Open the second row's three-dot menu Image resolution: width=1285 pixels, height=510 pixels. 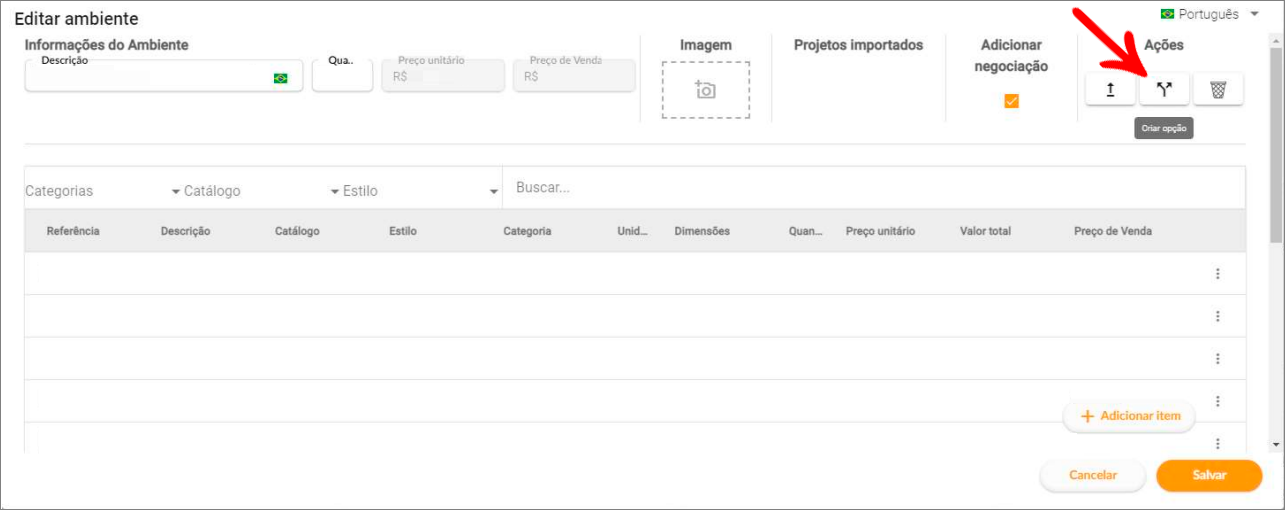point(1217,316)
